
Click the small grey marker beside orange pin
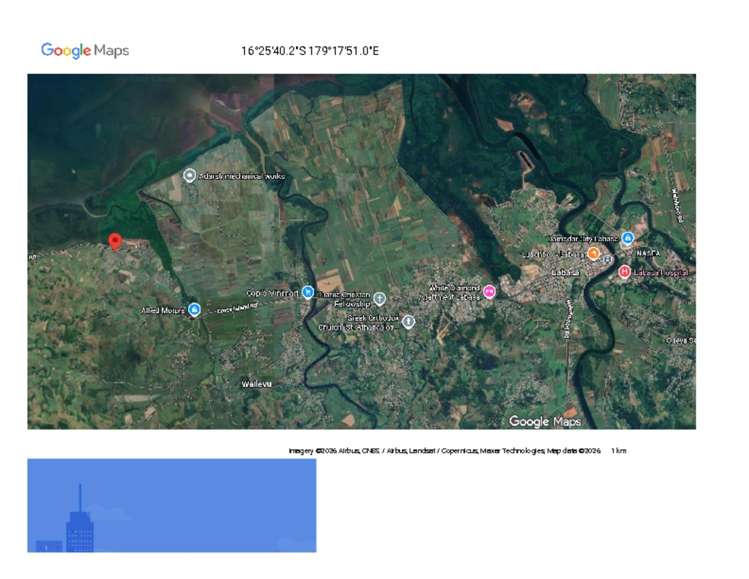click(x=607, y=259)
